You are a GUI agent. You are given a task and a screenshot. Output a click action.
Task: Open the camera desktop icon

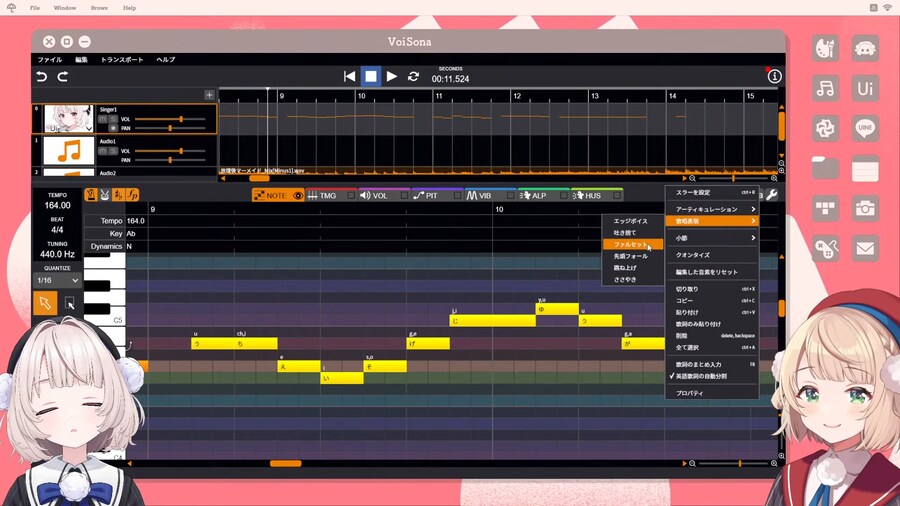tap(865, 208)
